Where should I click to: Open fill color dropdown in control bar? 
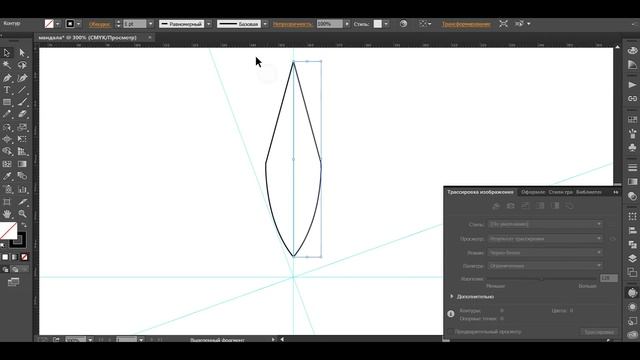(58, 24)
